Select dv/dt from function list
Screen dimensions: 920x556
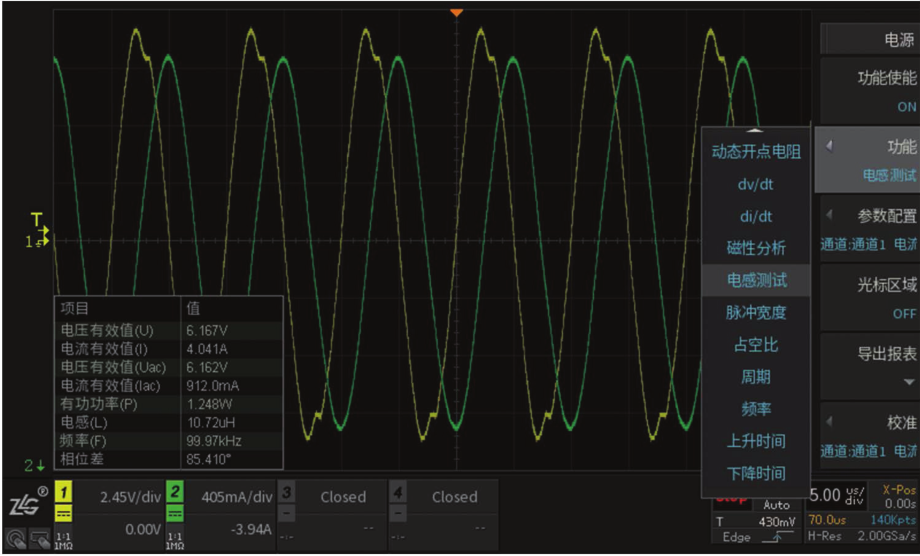(755, 184)
